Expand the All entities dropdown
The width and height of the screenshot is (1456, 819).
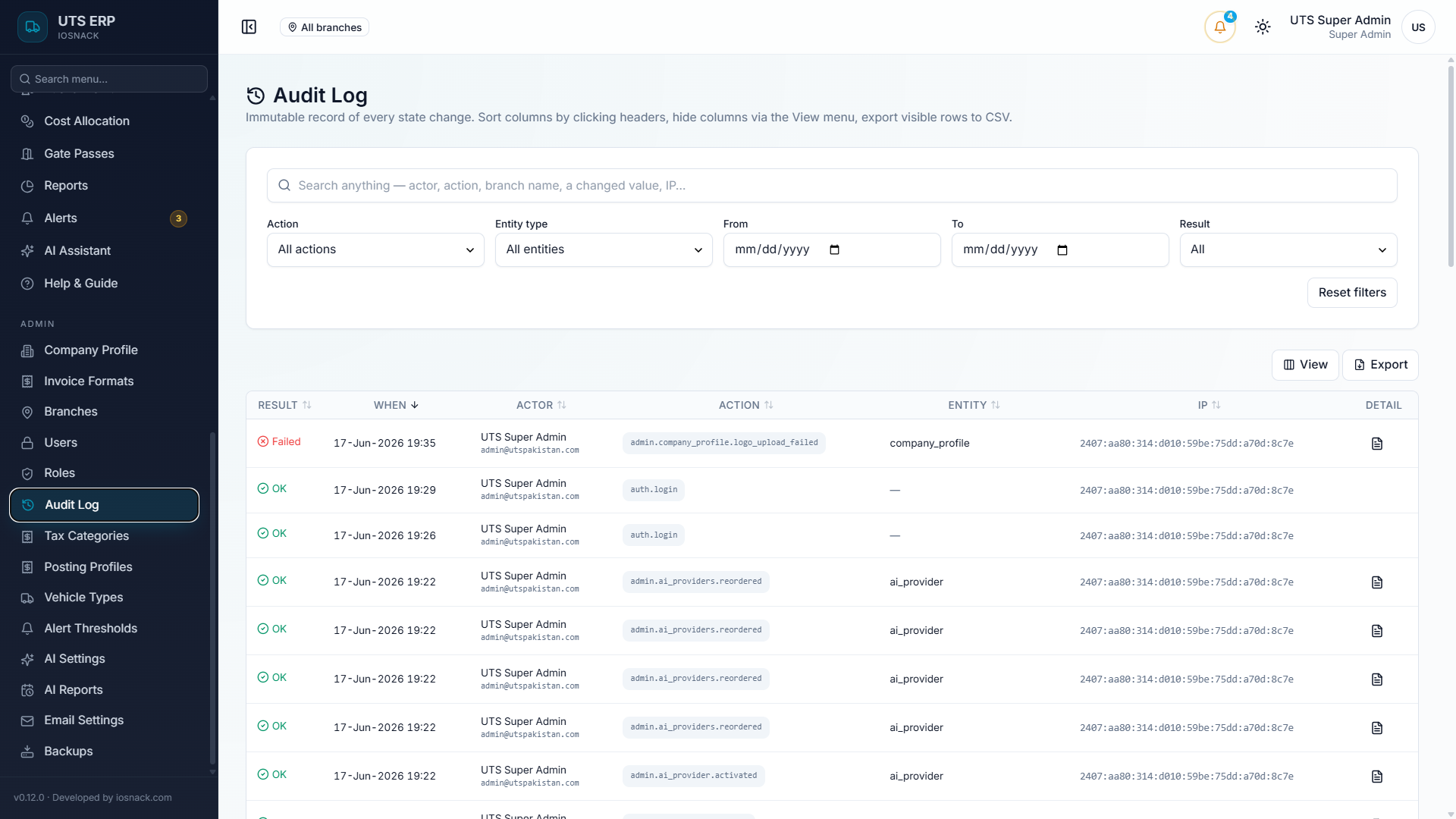[x=604, y=250]
